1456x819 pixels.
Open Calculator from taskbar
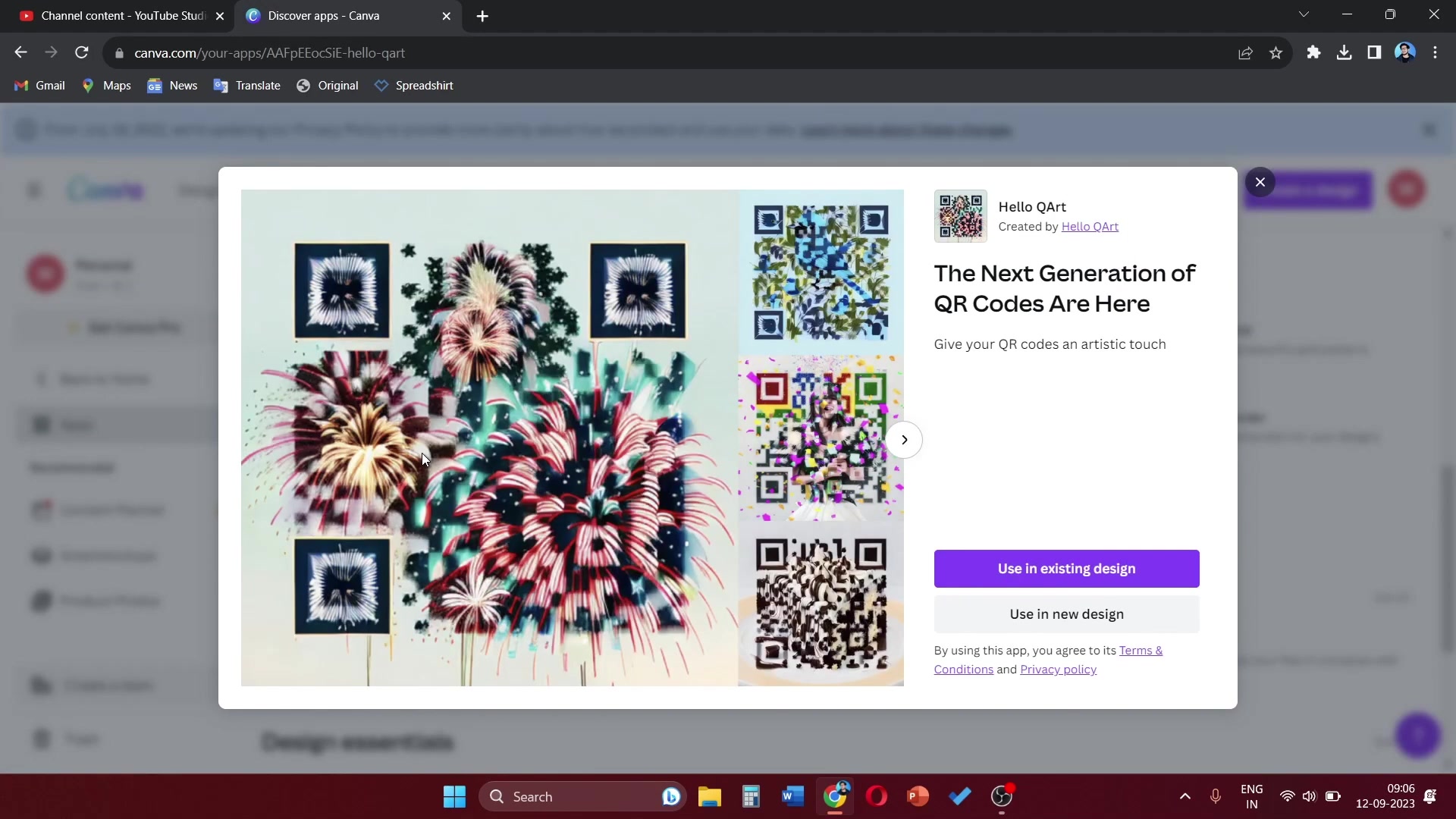click(751, 797)
